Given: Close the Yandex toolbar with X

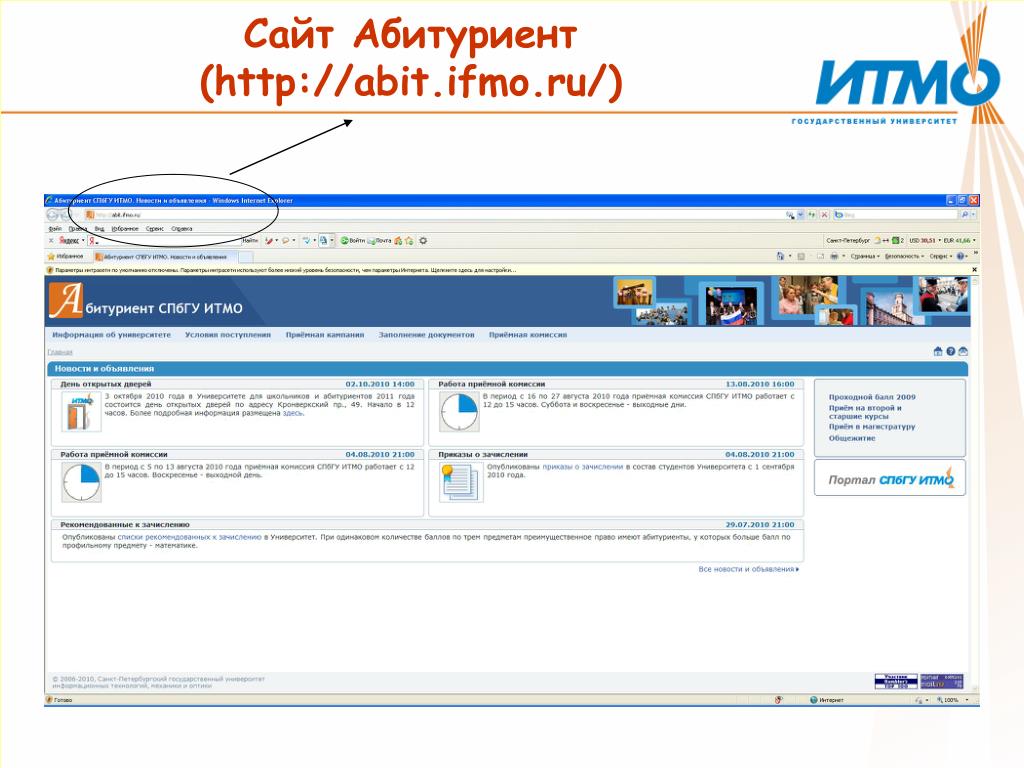Looking at the screenshot, I should (x=51, y=241).
